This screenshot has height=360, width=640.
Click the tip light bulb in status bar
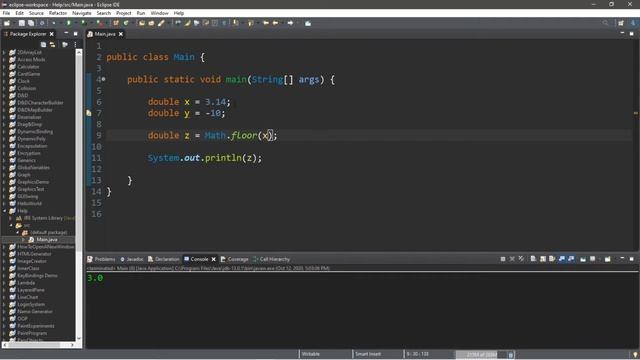tap(635, 354)
